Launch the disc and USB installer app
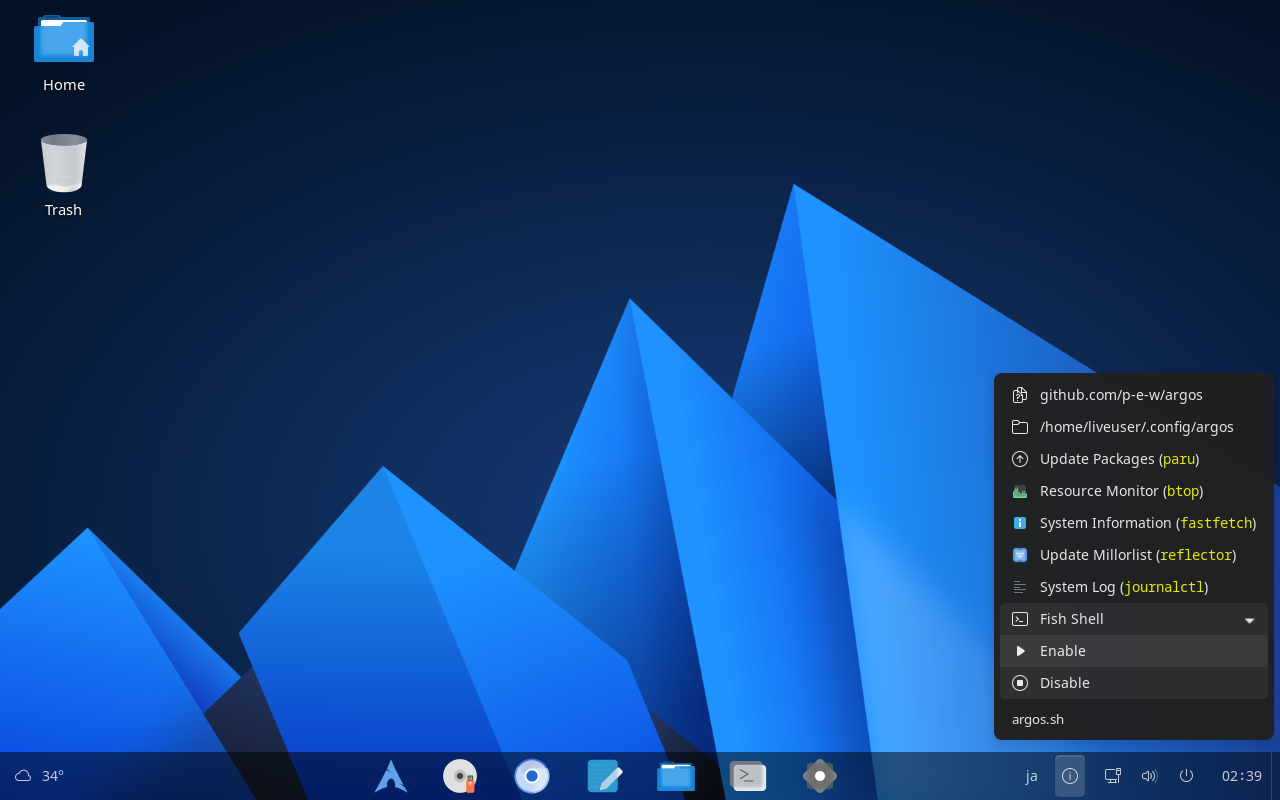This screenshot has height=800, width=1280. coord(461,776)
